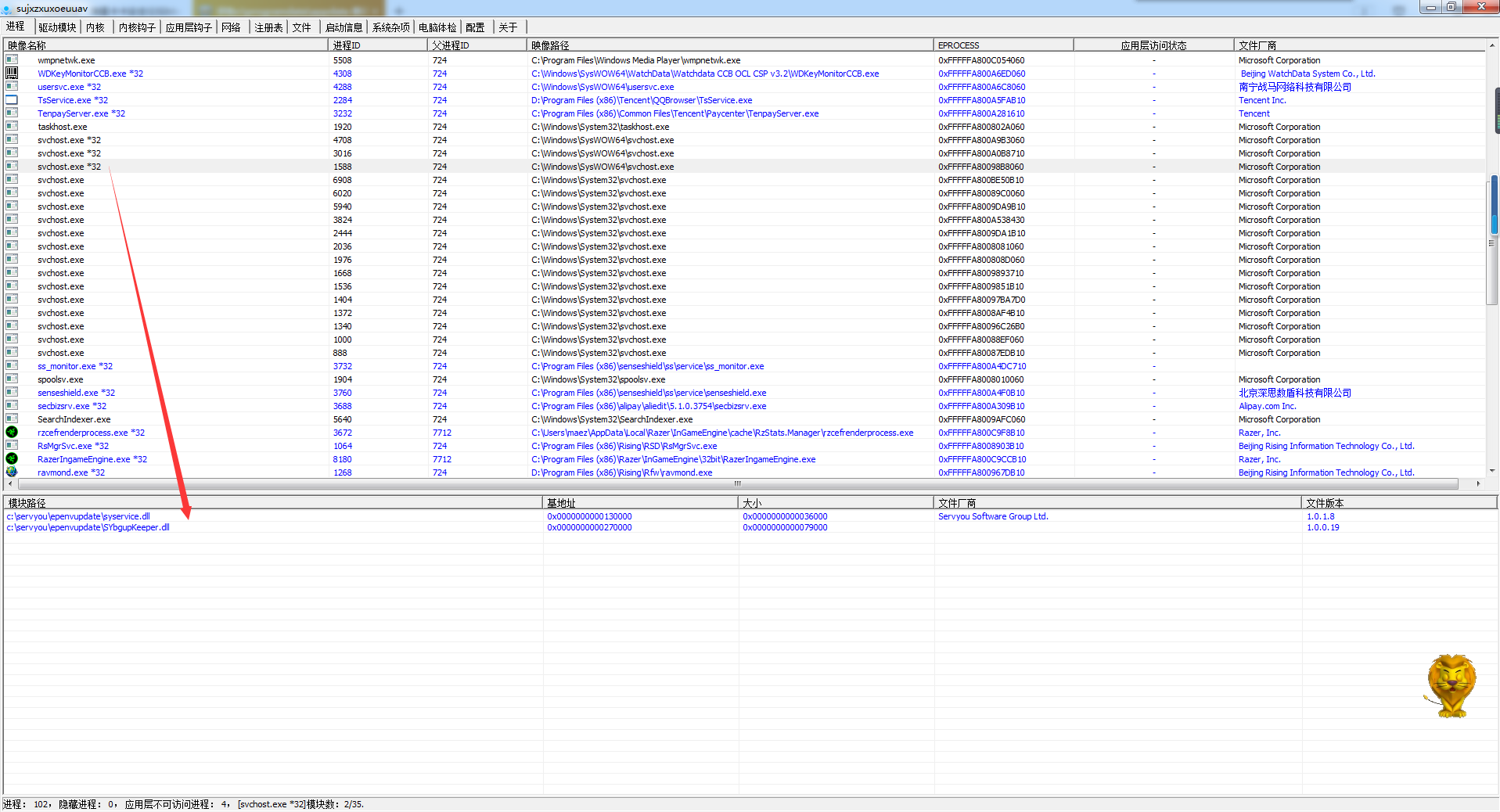Select the 进程 tab
1500x812 pixels.
click(x=16, y=27)
